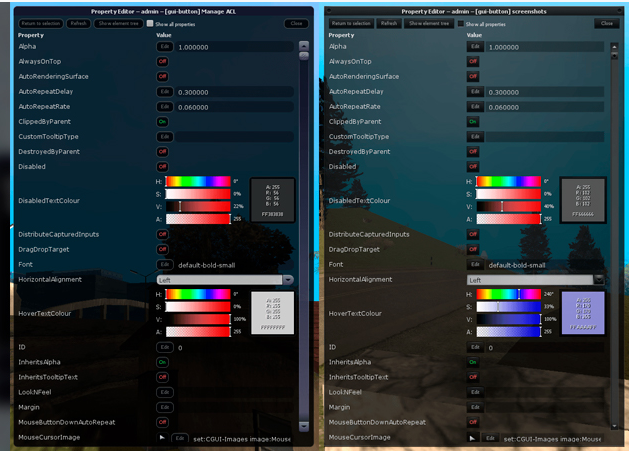Image resolution: width=629 pixels, height=451 pixels.
Task: Click HoverTextColour hue slider in screenshots panel
Action: click(x=508, y=295)
